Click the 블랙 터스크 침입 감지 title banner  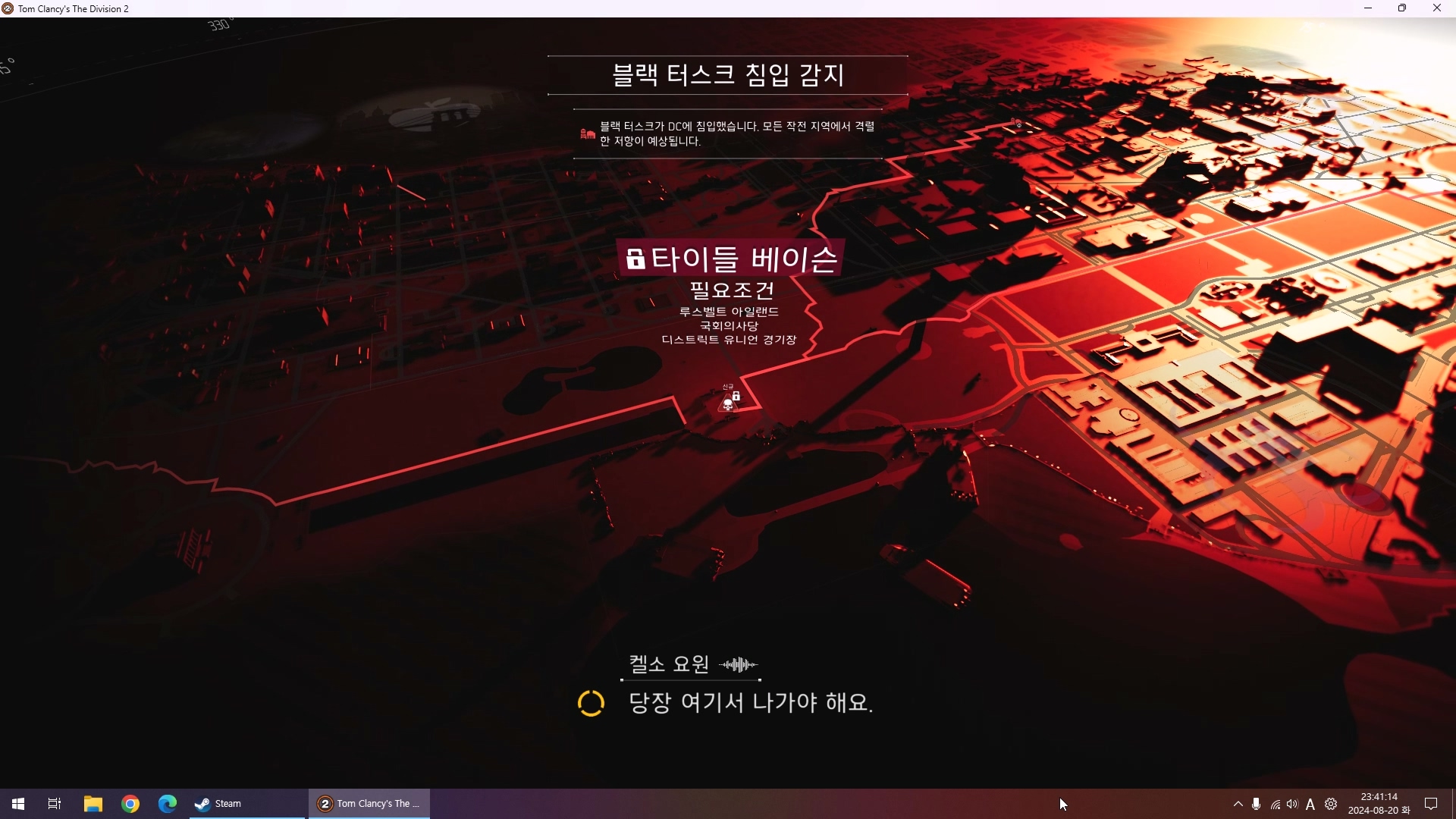click(727, 75)
